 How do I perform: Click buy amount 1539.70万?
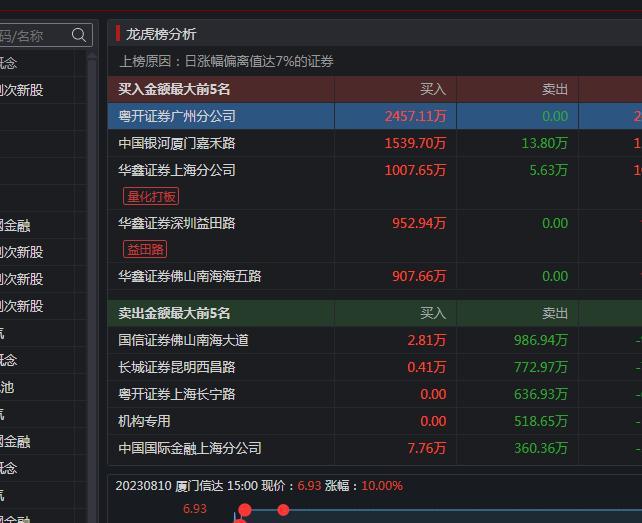415,143
